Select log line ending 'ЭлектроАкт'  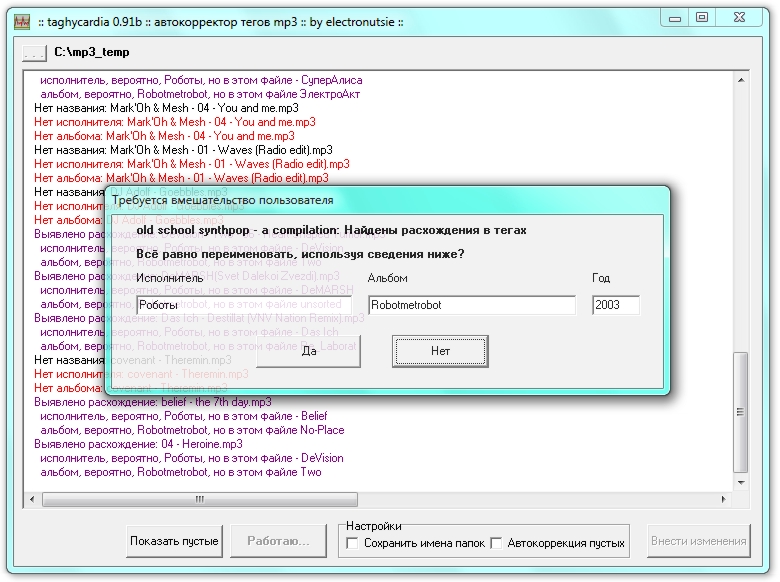pyautogui.click(x=200, y=94)
